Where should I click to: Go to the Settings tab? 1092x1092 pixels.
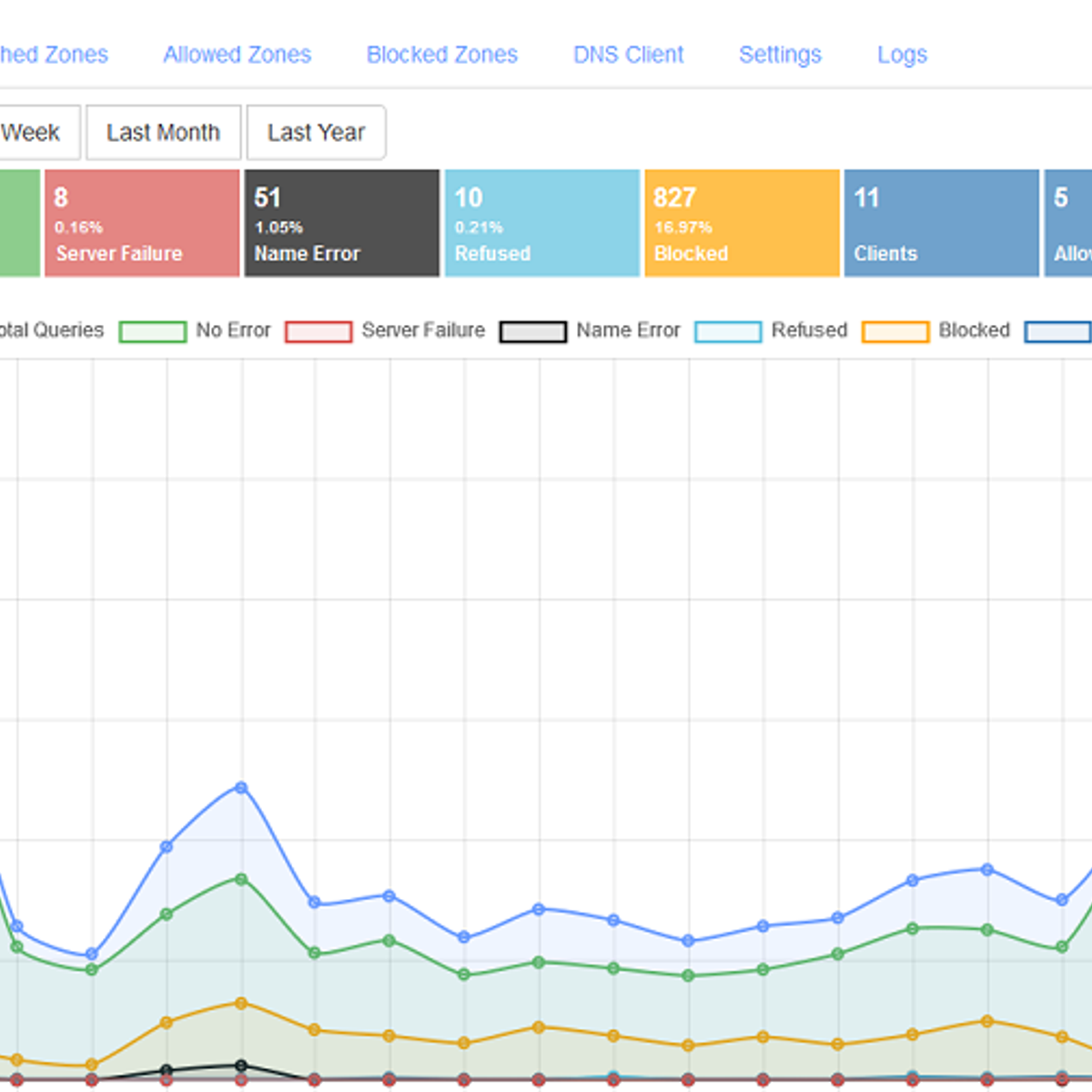pyautogui.click(x=780, y=55)
